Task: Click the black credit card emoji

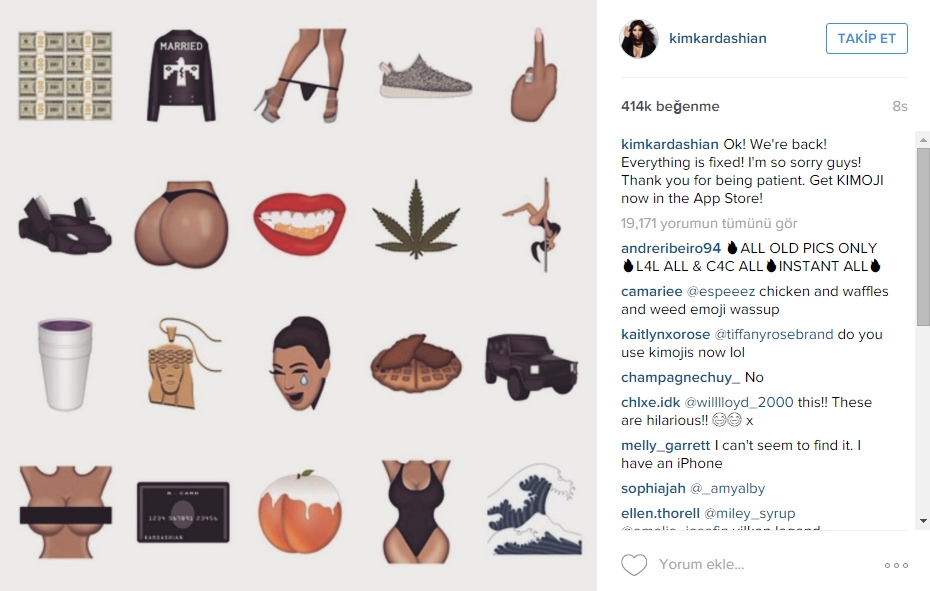Action: (x=183, y=512)
